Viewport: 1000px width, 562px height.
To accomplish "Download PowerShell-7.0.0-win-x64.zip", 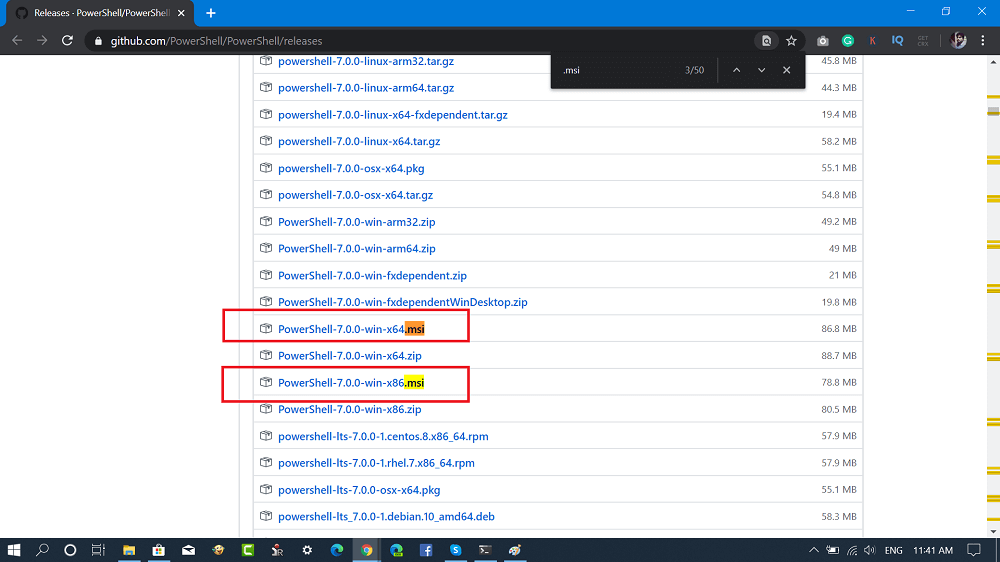I will click(x=349, y=356).
